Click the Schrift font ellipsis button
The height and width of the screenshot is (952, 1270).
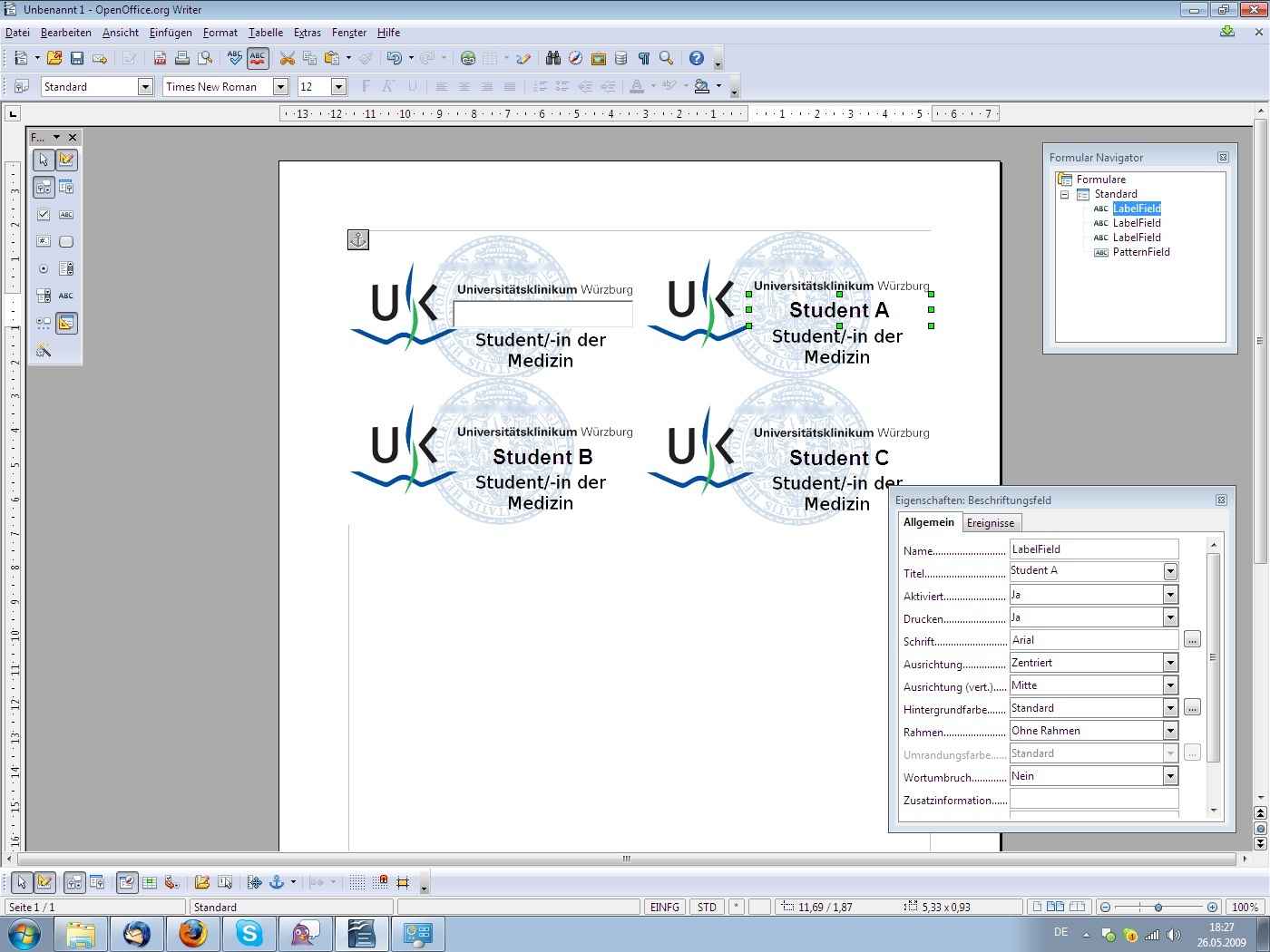1192,640
